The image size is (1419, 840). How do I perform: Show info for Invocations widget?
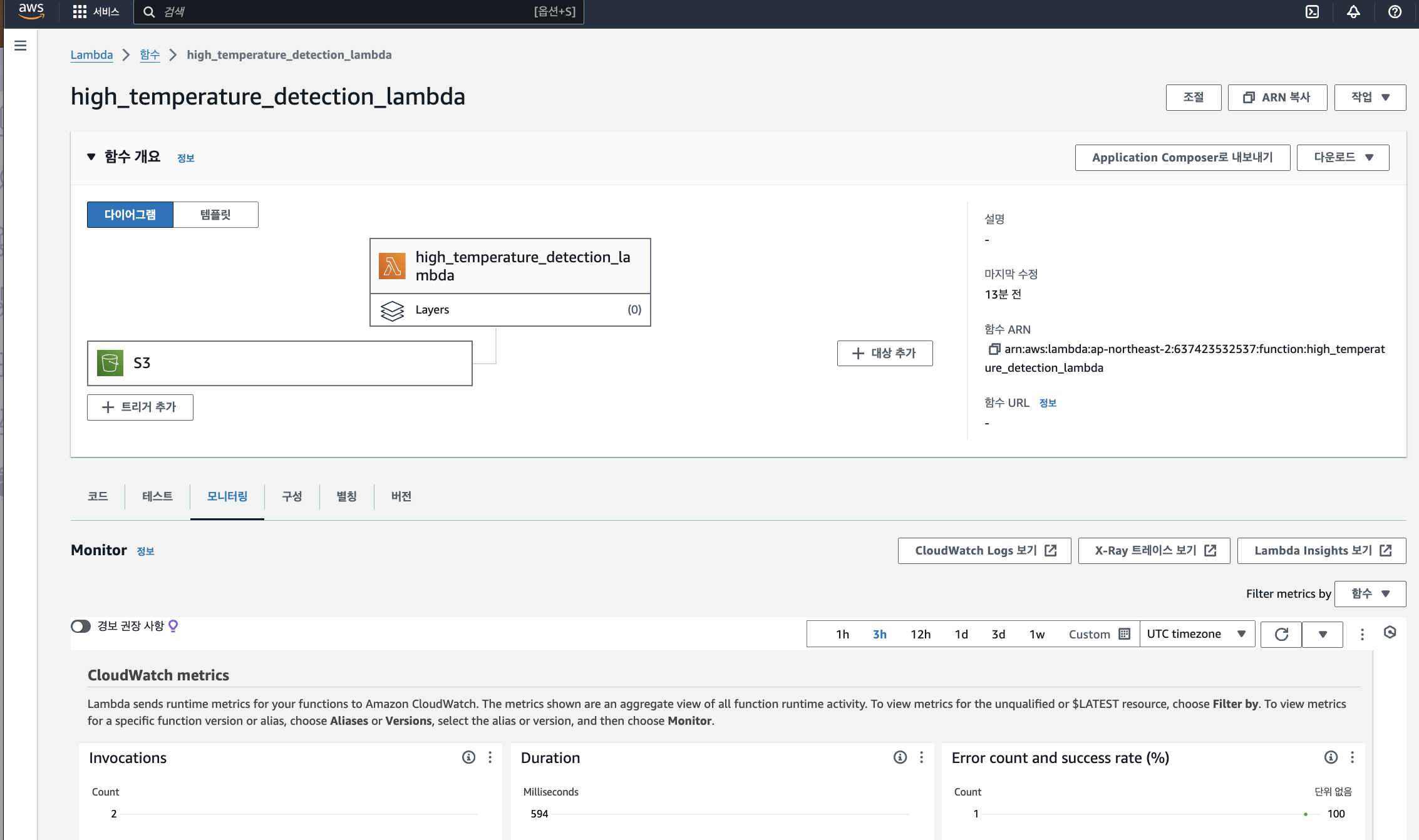click(468, 757)
